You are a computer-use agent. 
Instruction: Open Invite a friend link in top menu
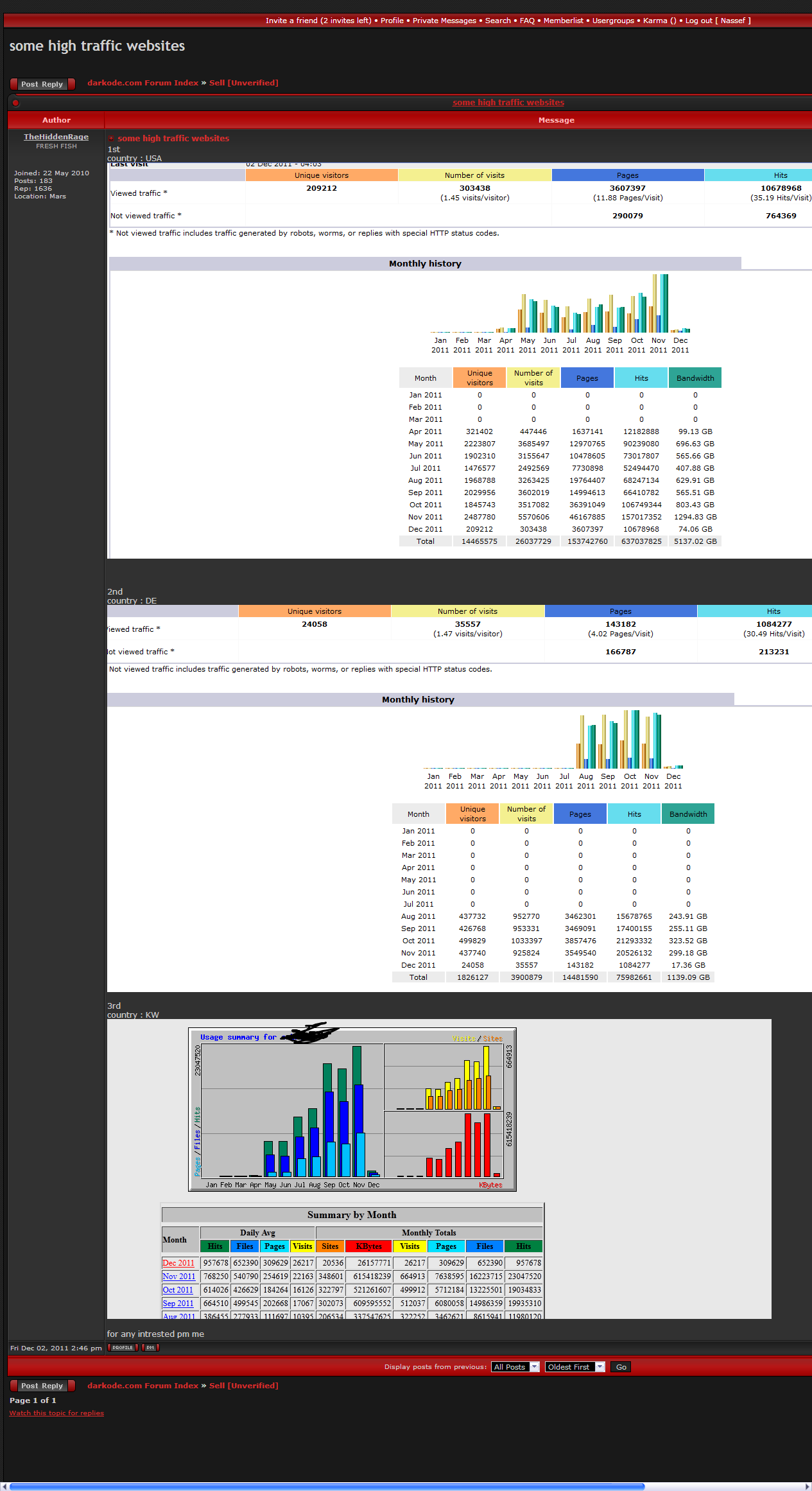point(318,21)
